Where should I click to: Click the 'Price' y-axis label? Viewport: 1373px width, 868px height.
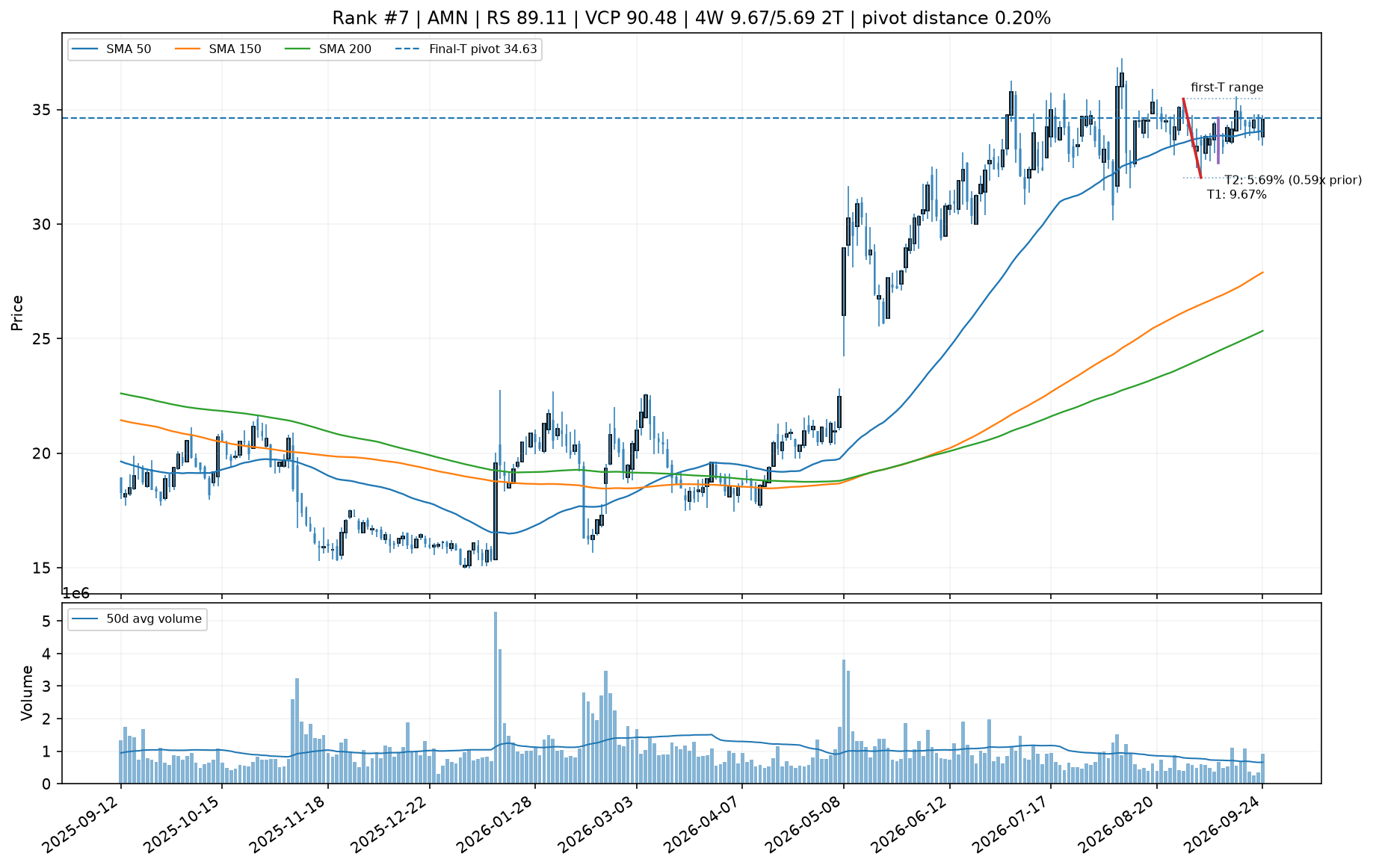tap(17, 313)
